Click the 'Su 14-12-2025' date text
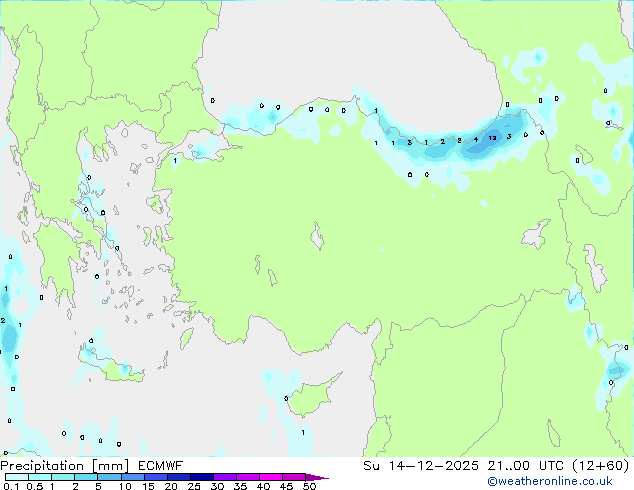This screenshot has height=490, width=634. point(421,466)
